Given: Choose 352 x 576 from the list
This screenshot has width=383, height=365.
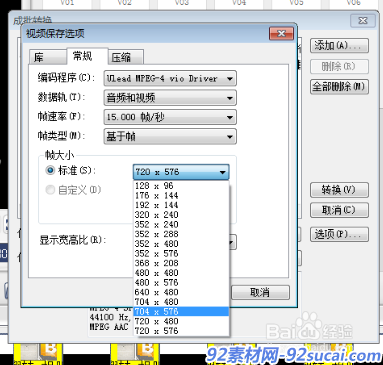Looking at the screenshot, I should (181, 253).
